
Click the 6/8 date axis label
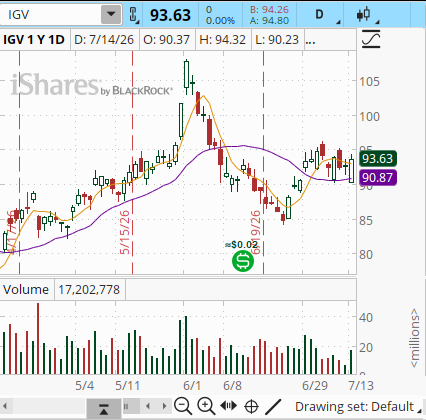tap(232, 386)
